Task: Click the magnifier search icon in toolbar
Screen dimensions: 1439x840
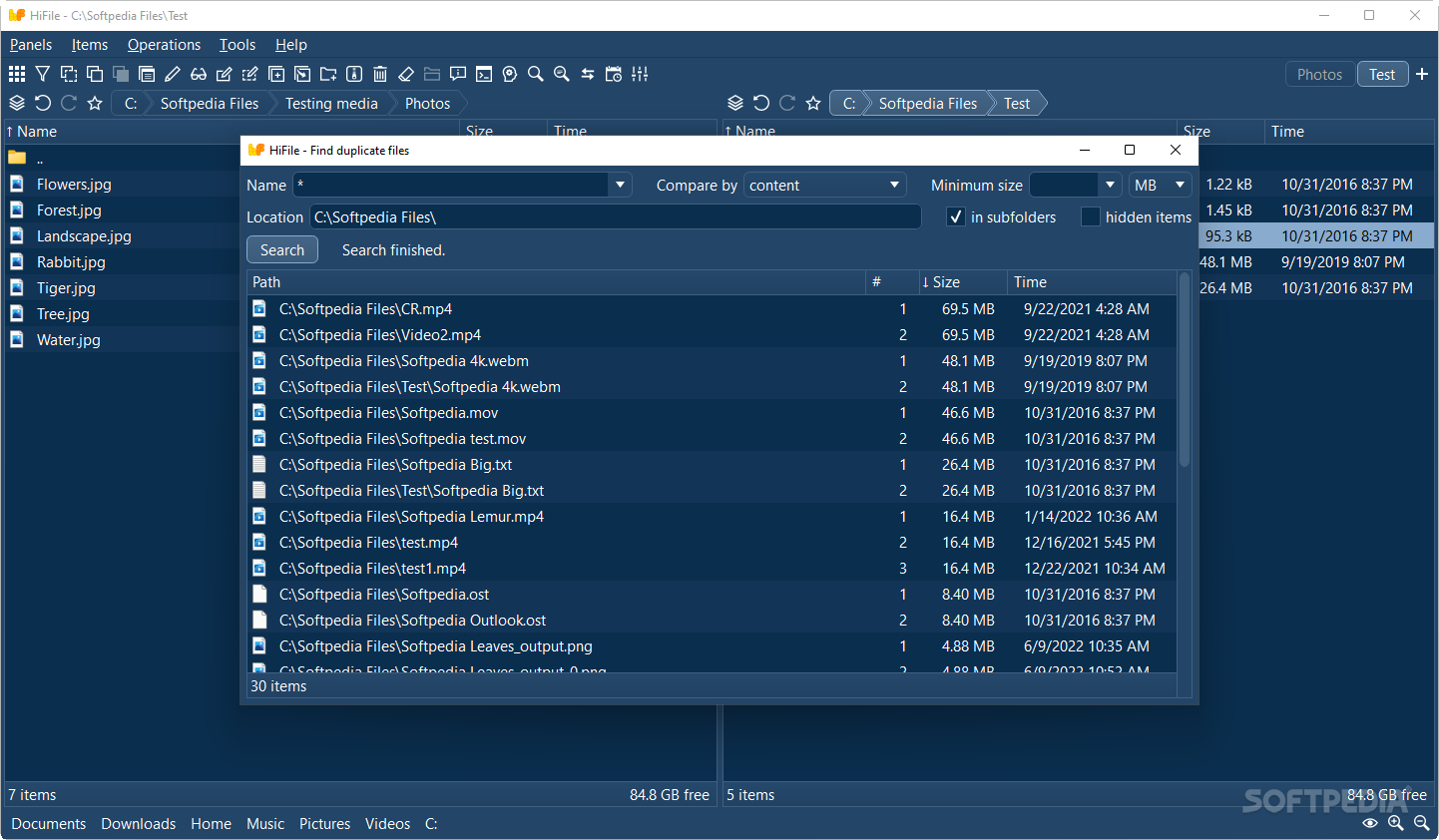Action: (x=536, y=74)
